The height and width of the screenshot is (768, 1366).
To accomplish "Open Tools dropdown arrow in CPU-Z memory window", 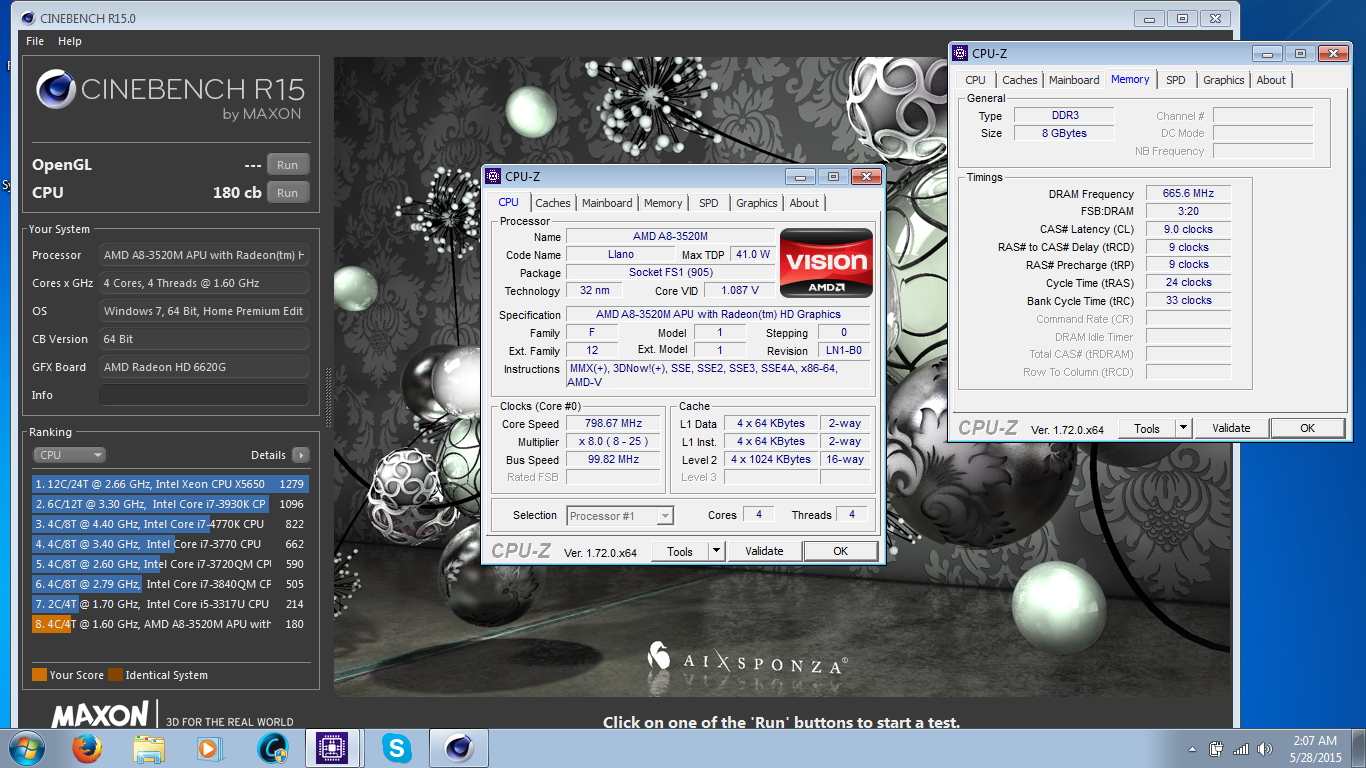I will 1183,428.
